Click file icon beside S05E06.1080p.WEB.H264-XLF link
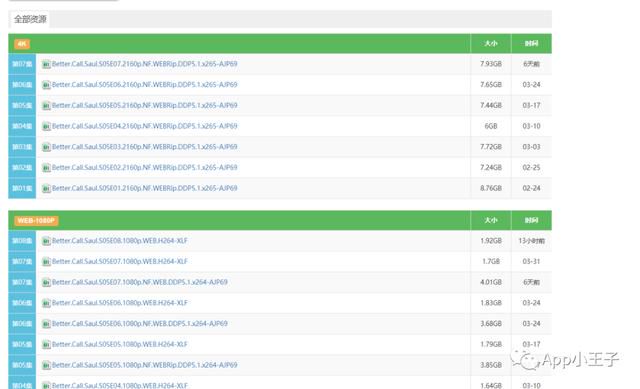Screen dimensions: 640x389 pyautogui.click(x=46, y=303)
